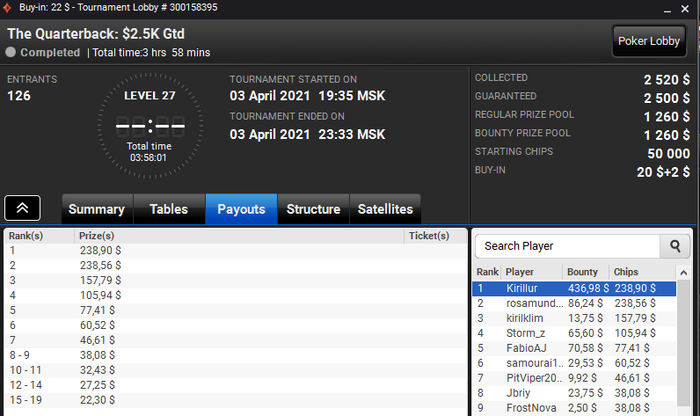Collapse header with double chevron button

(22, 208)
